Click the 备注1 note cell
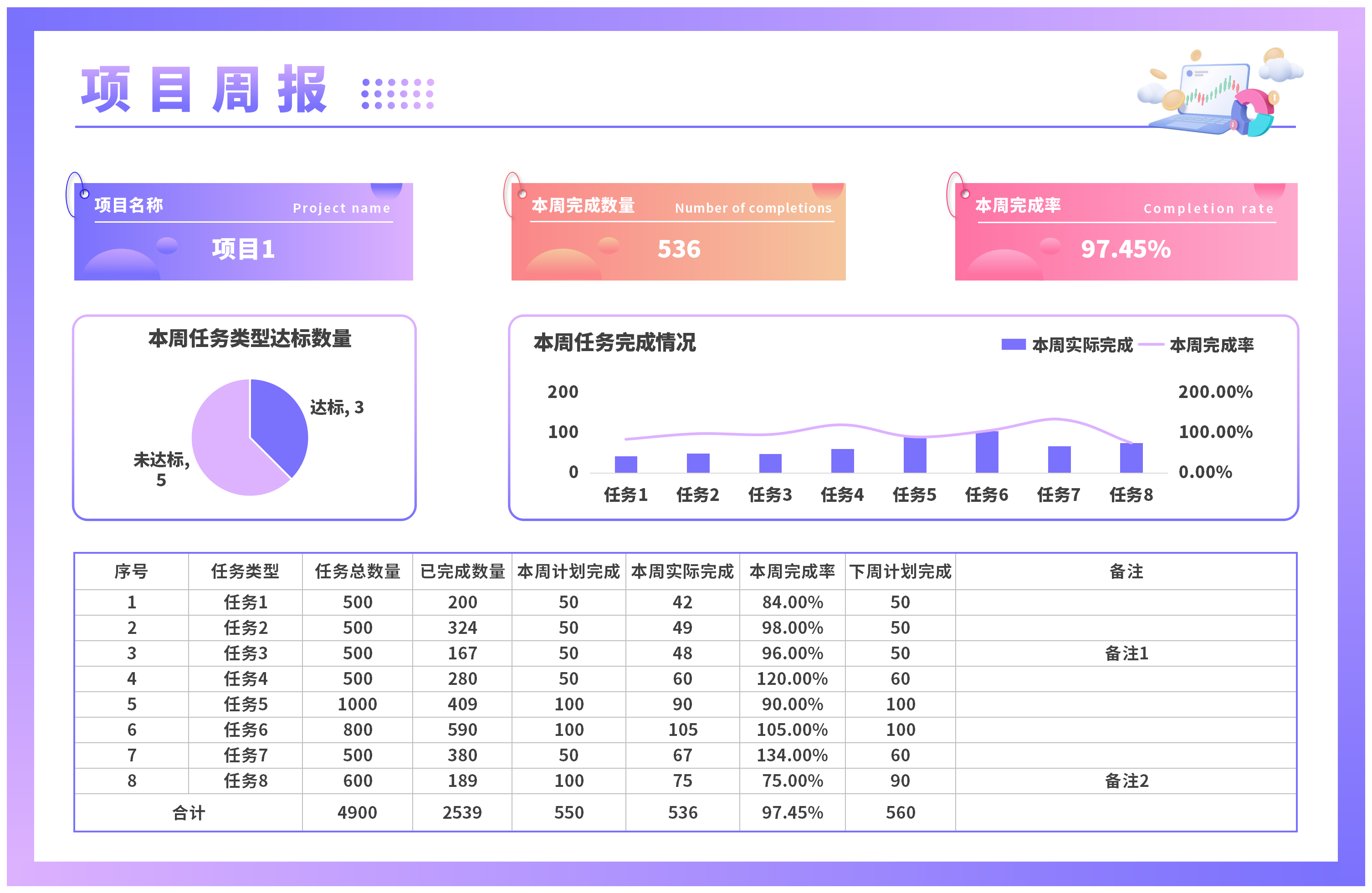 (1126, 653)
